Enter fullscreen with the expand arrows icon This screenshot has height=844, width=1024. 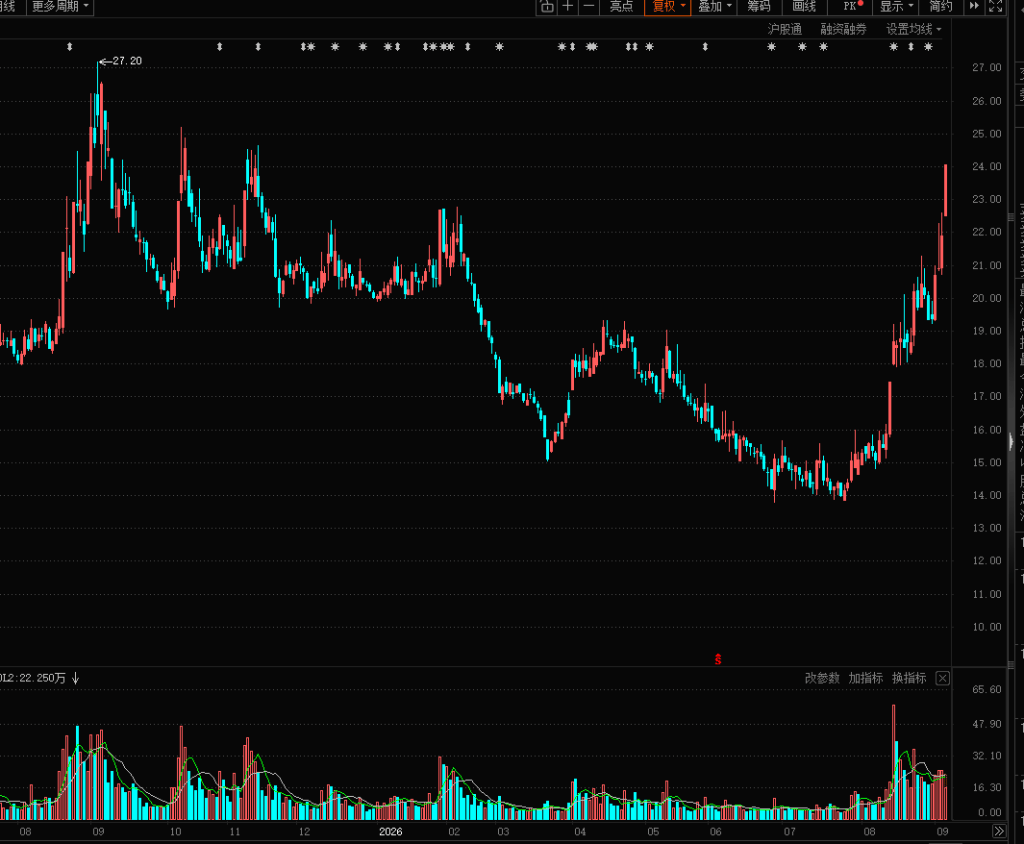pos(995,7)
